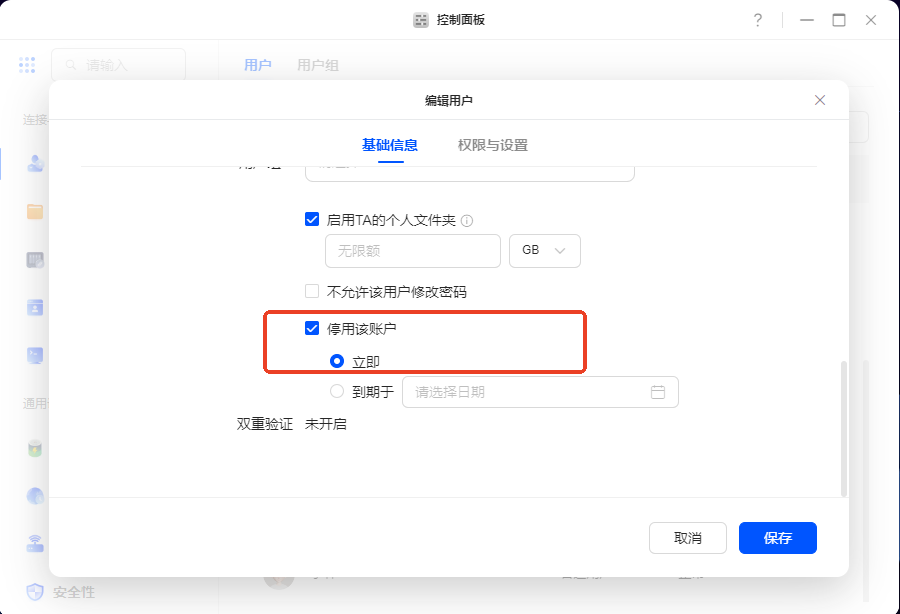This screenshot has height=614, width=900.
Task: Select the 立即 radio button
Action: pyautogui.click(x=337, y=361)
